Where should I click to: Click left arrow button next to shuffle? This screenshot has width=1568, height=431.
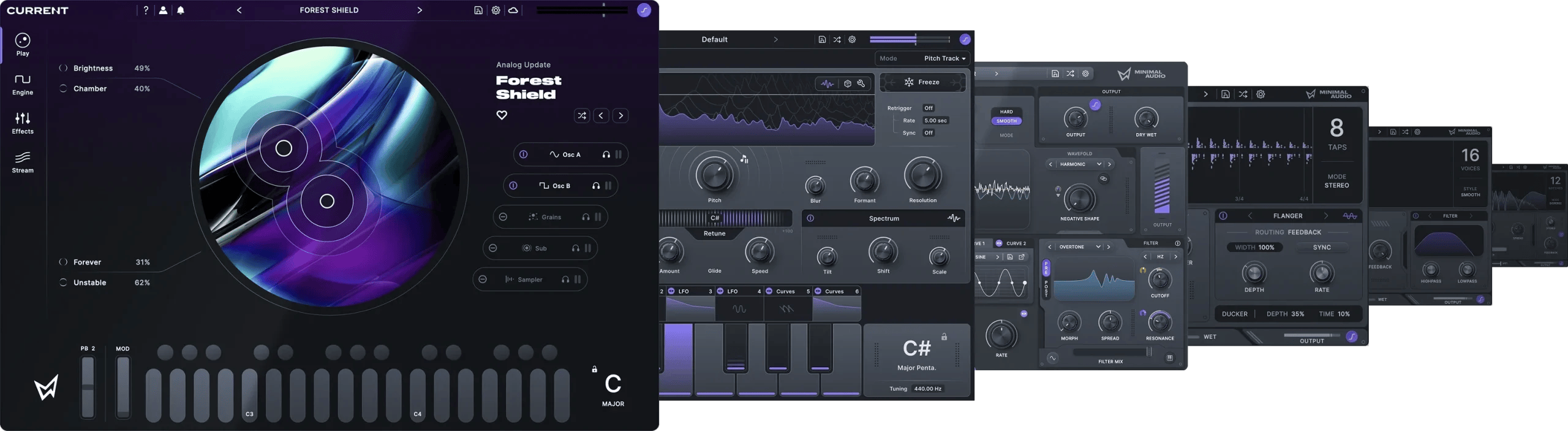click(x=601, y=115)
